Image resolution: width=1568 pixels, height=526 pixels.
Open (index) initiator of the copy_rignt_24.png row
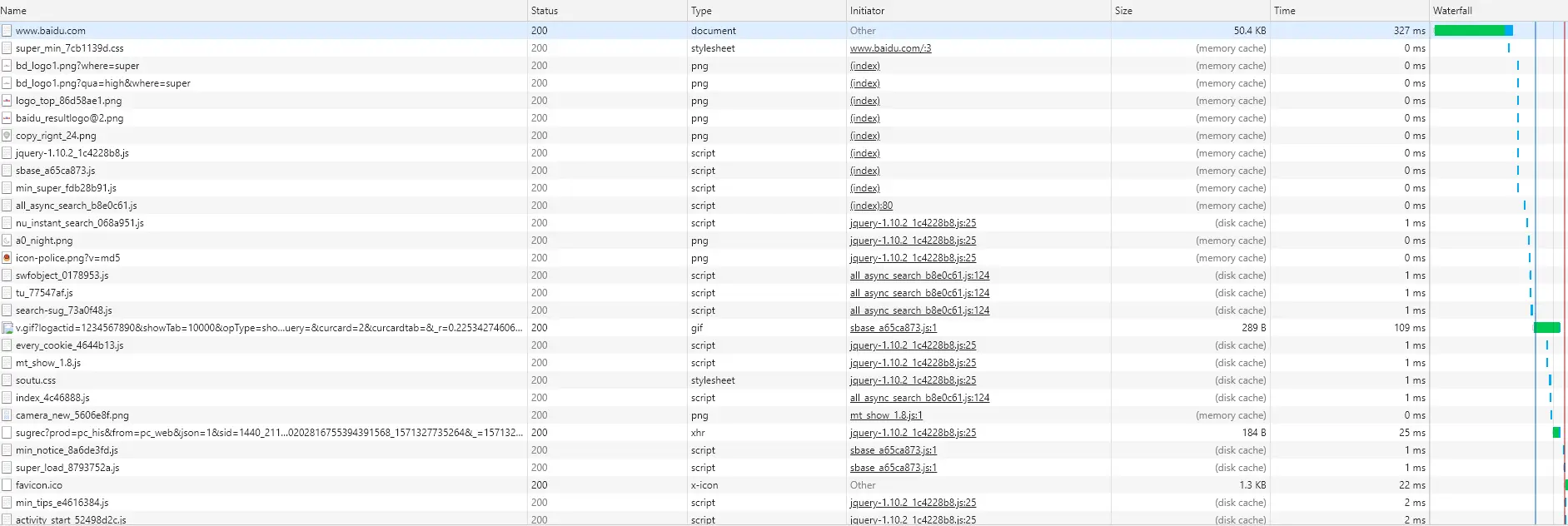pos(864,136)
